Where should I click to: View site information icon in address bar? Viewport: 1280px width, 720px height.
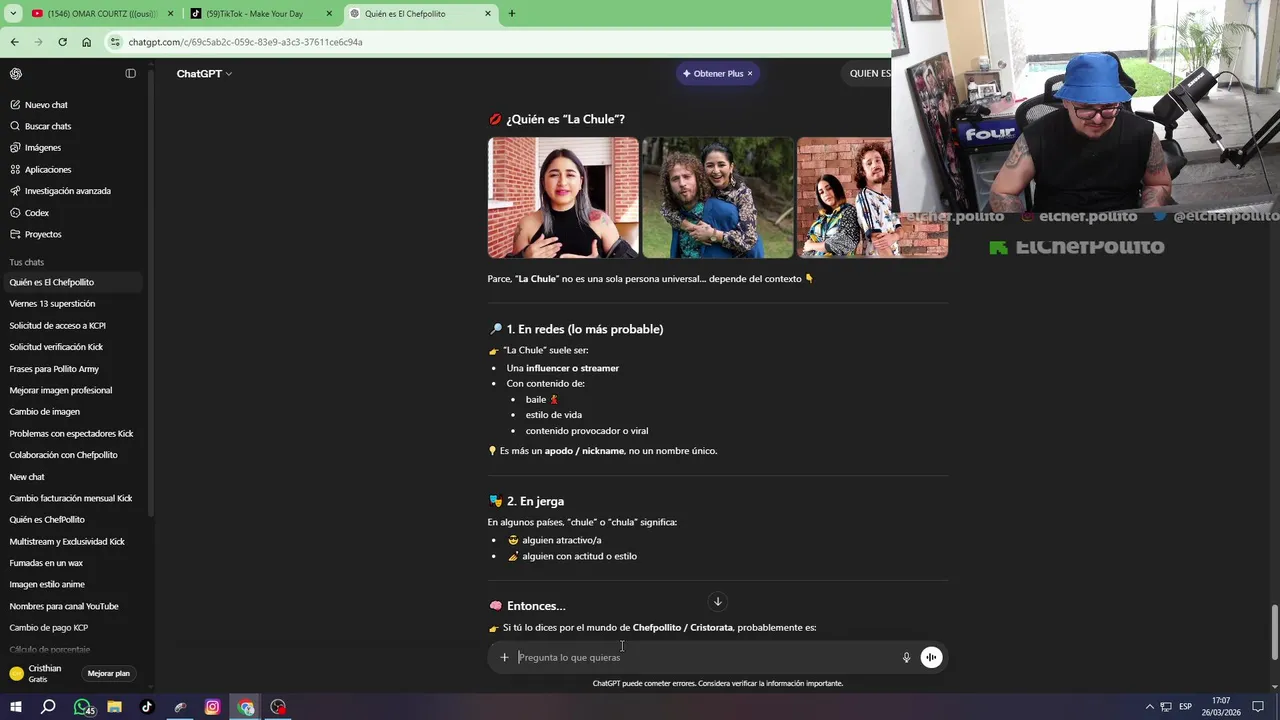[116, 42]
